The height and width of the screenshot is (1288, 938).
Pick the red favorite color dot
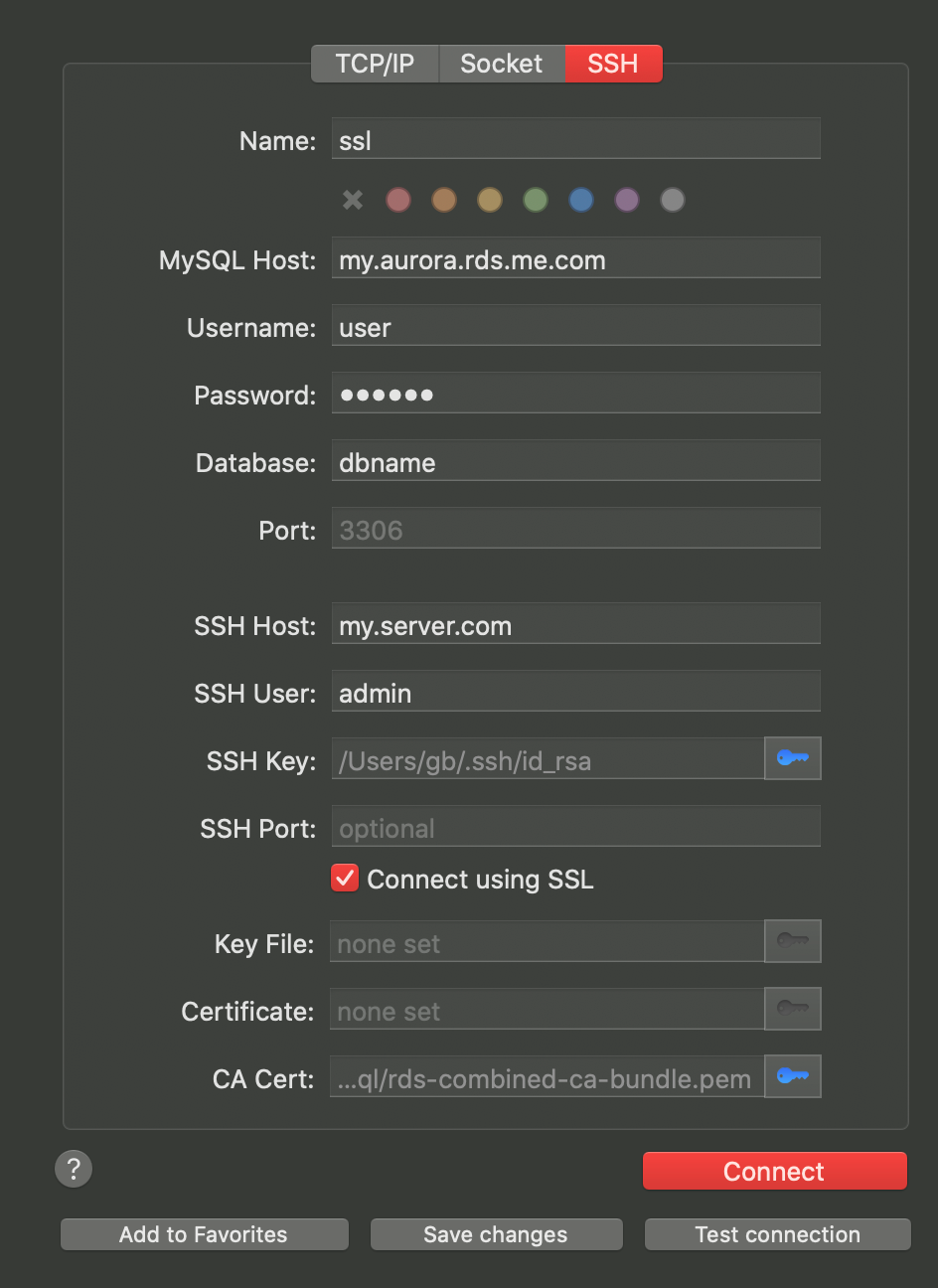398,200
